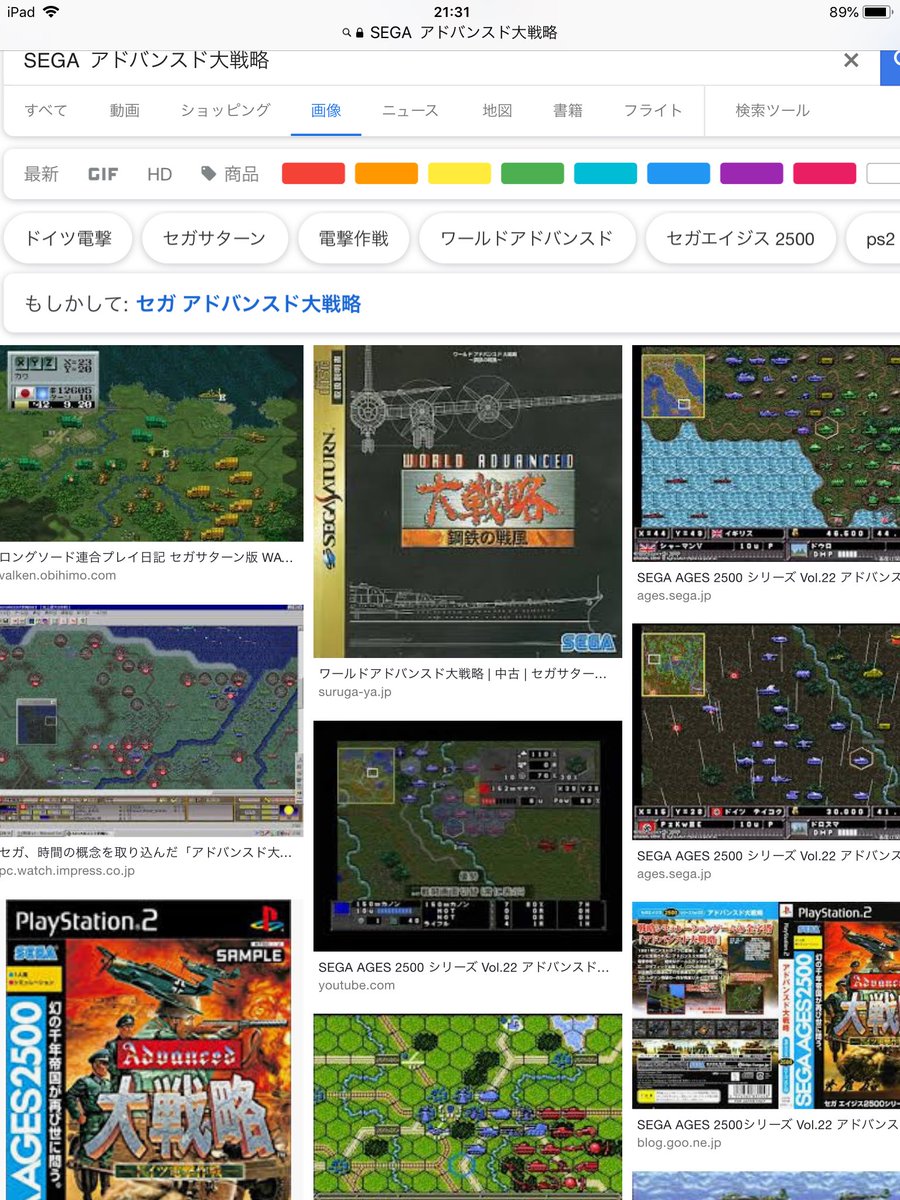Pick the orange color filter swatch
Screen dimensions: 900x1200
pos(386,173)
